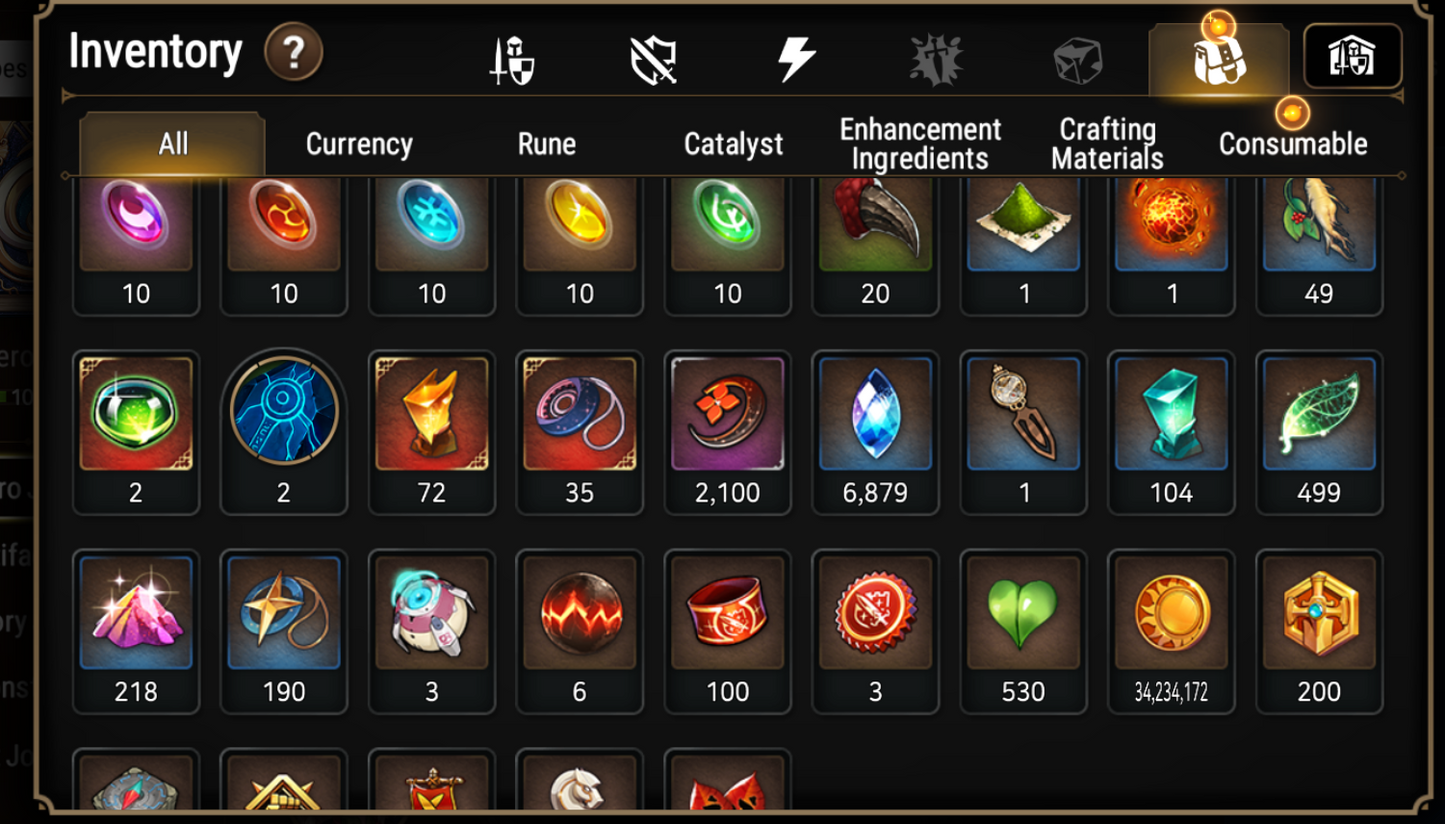Select the crossed-out shield icon

(x=654, y=60)
